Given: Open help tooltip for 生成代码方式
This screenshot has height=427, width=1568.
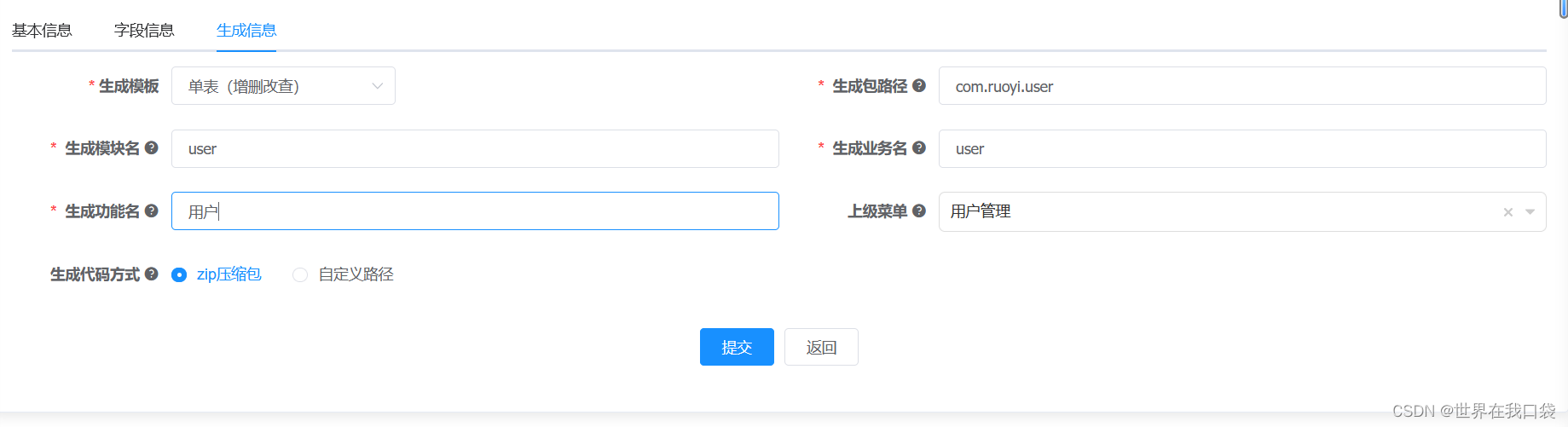Looking at the screenshot, I should (x=151, y=274).
